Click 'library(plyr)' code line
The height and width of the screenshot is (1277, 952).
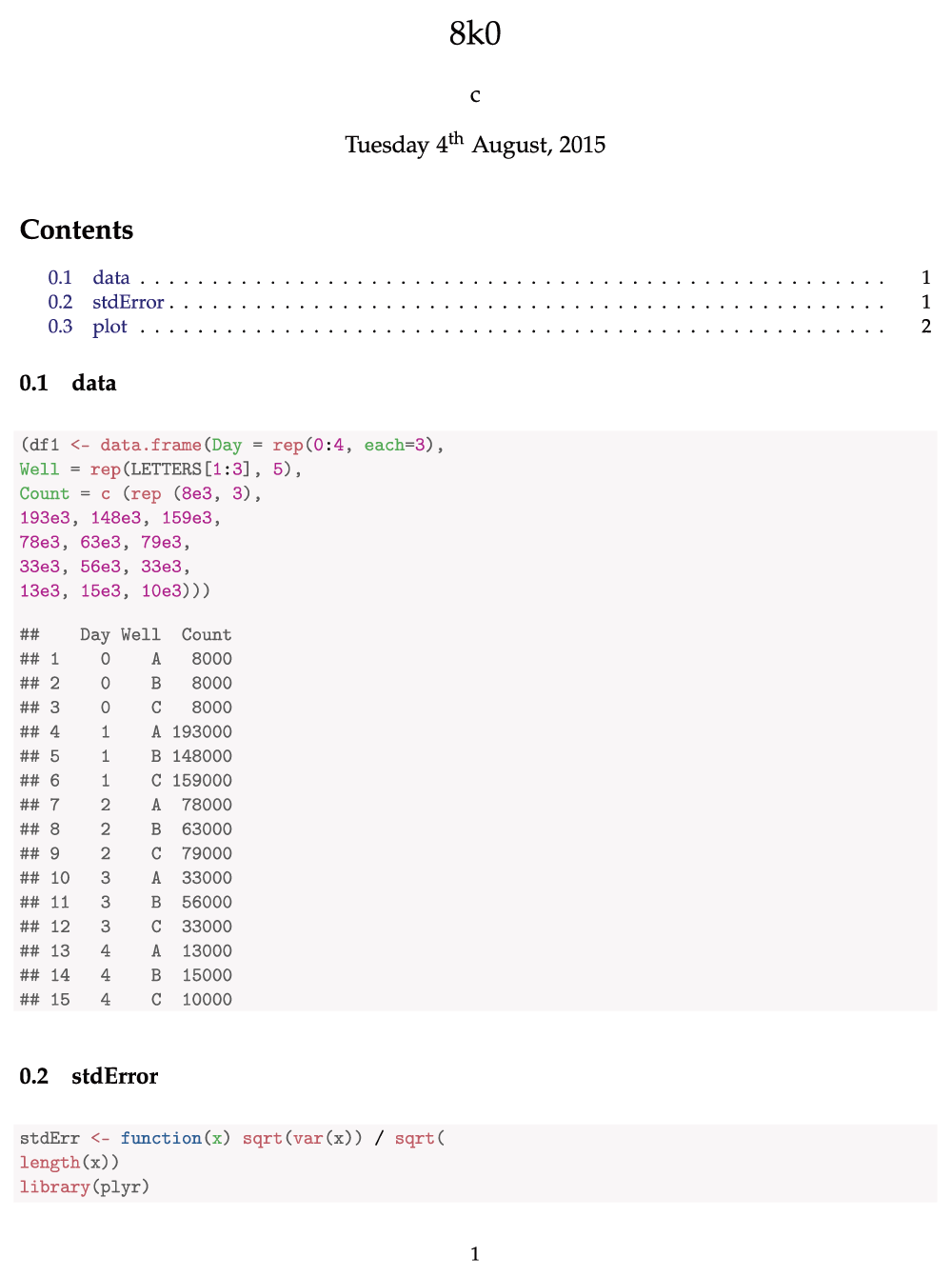point(85,1187)
